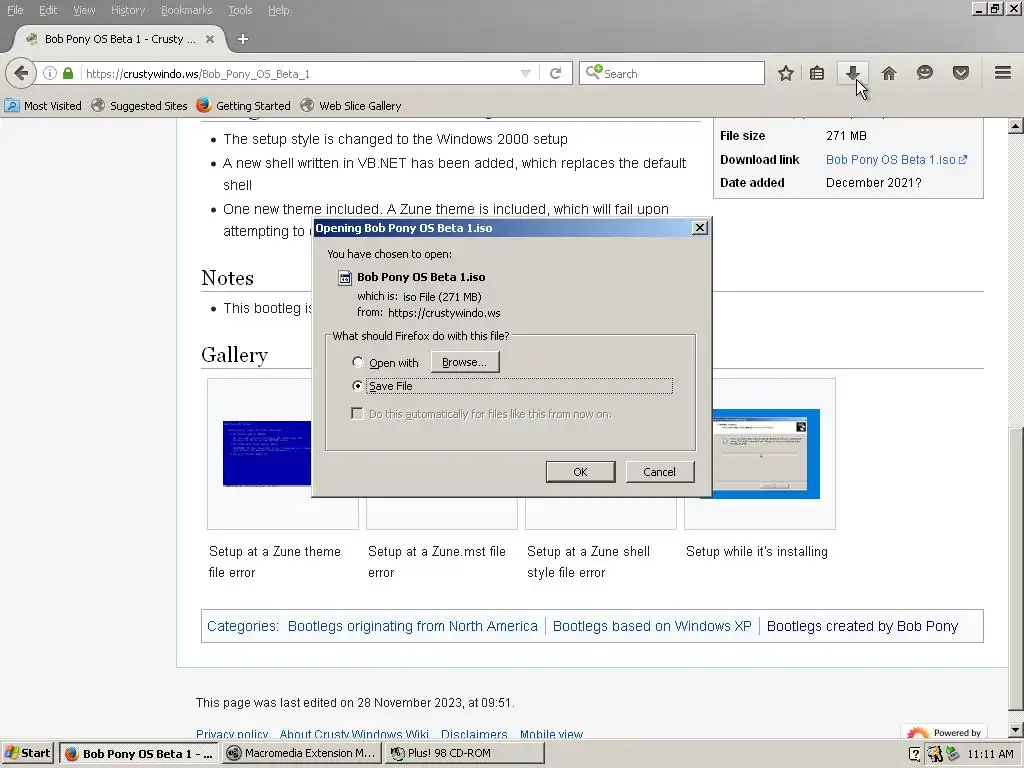The height and width of the screenshot is (768, 1024).
Task: Click the help question mark tray icon
Action: pos(915,754)
